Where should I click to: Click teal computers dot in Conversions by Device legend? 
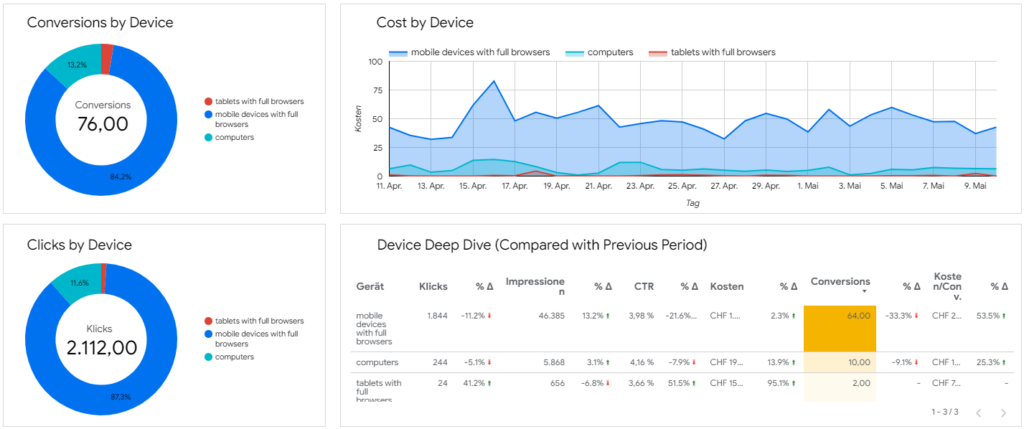pyautogui.click(x=208, y=137)
